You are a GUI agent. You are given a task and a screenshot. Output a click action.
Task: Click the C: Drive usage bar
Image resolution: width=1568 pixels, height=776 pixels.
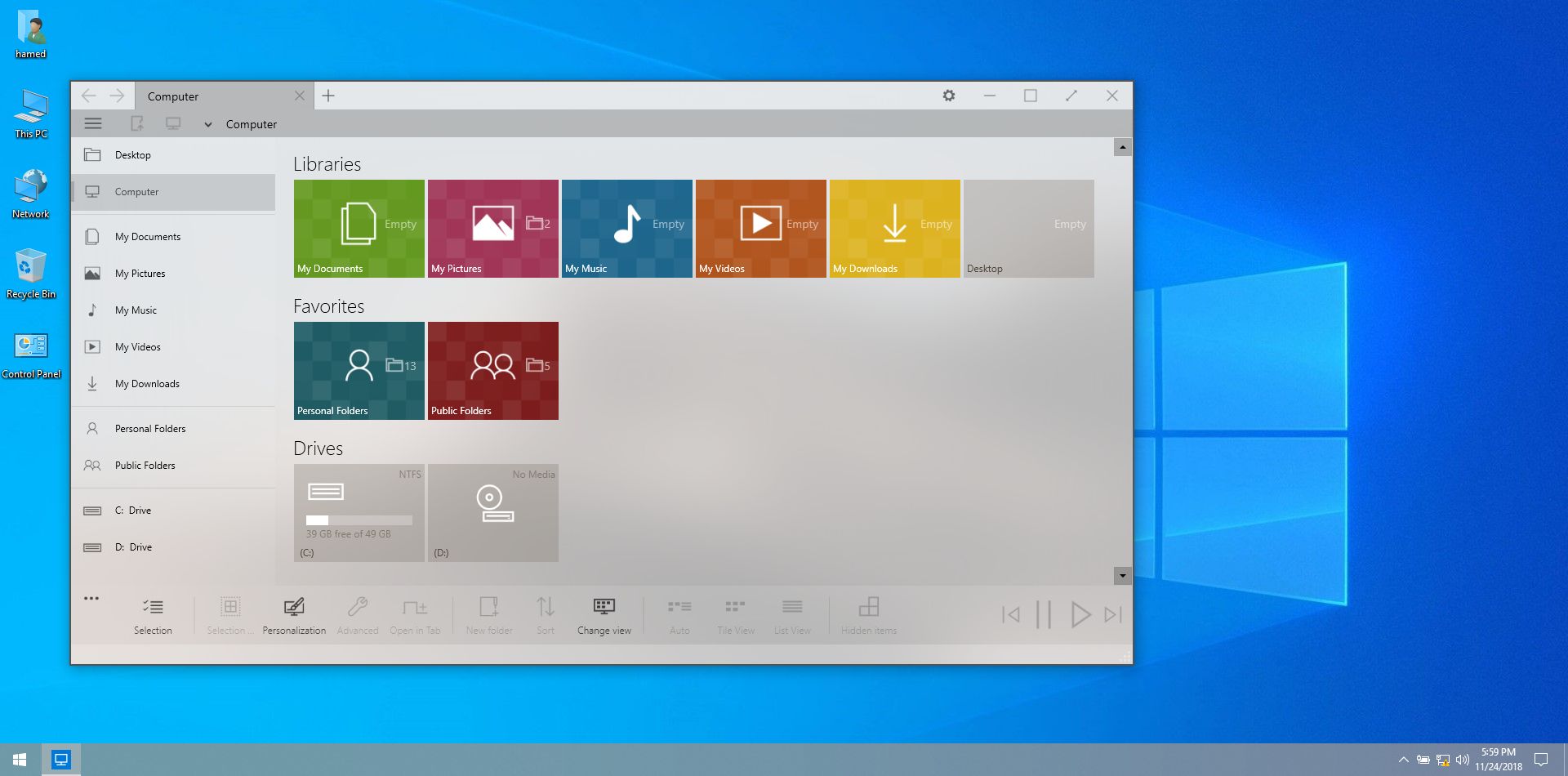pos(359,520)
